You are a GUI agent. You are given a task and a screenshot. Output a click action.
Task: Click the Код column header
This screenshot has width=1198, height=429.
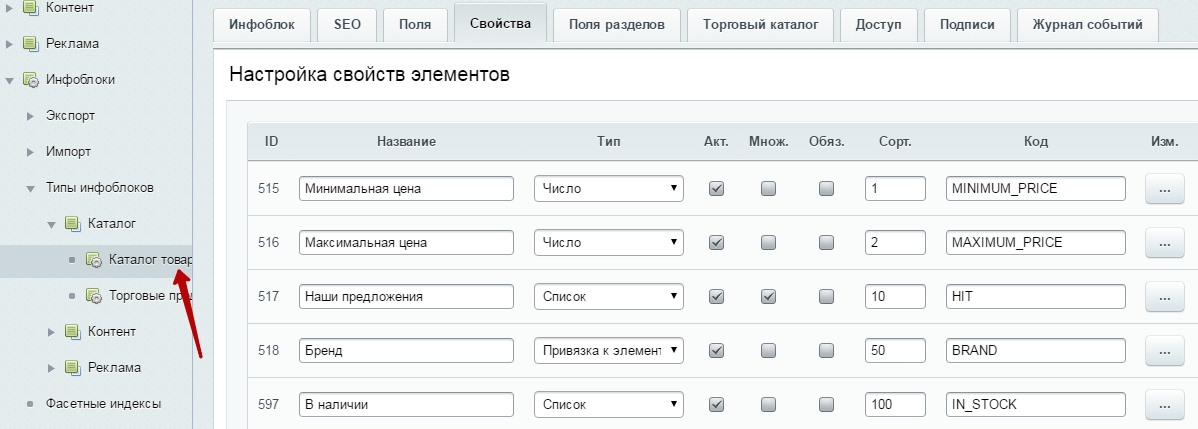point(1035,141)
